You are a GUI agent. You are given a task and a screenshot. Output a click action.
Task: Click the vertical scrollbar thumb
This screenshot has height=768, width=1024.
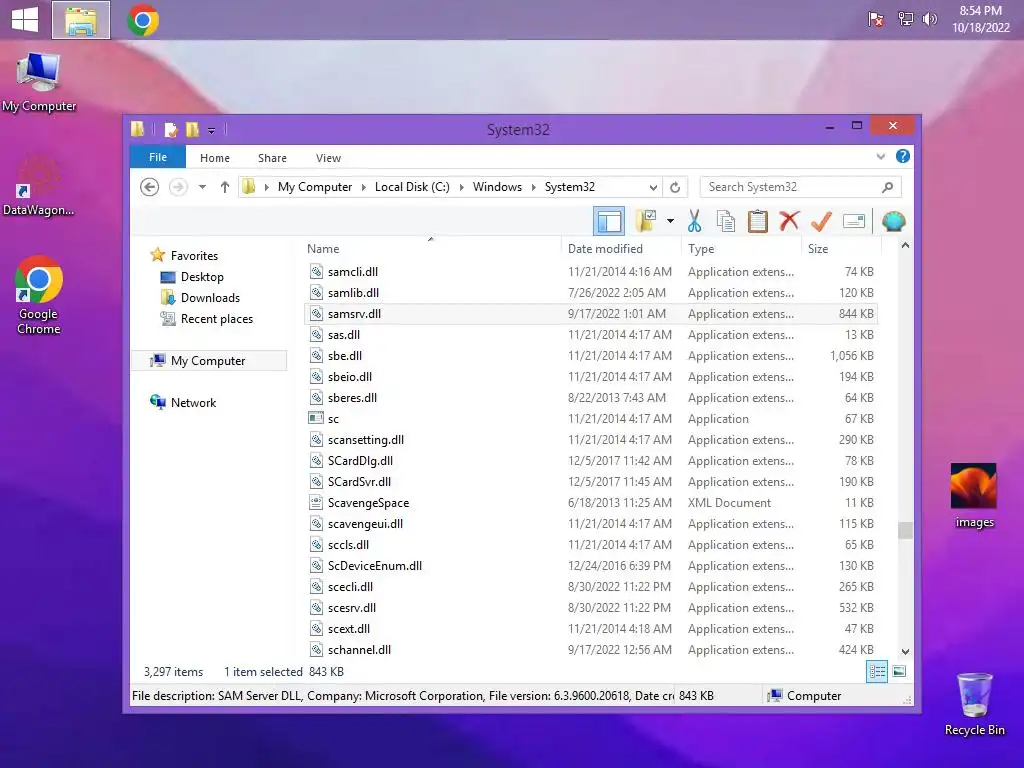pyautogui.click(x=905, y=530)
